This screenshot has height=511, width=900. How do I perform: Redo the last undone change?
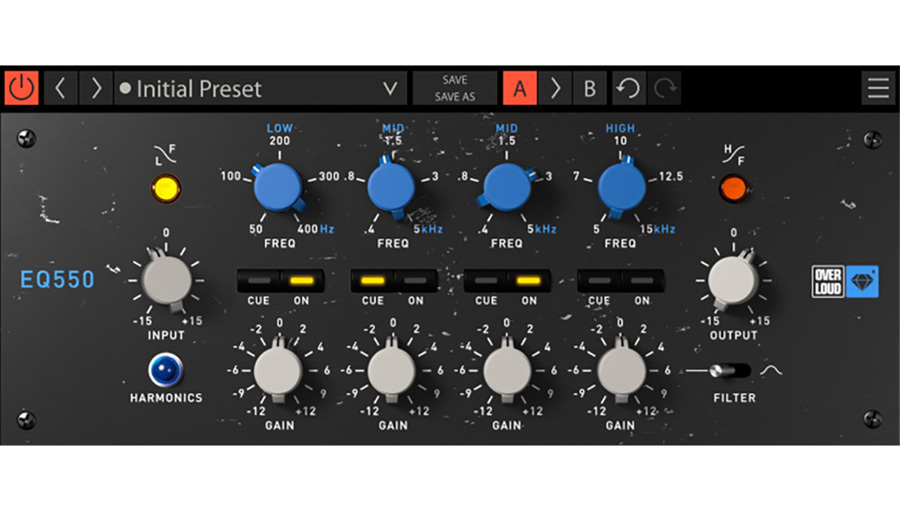point(664,88)
